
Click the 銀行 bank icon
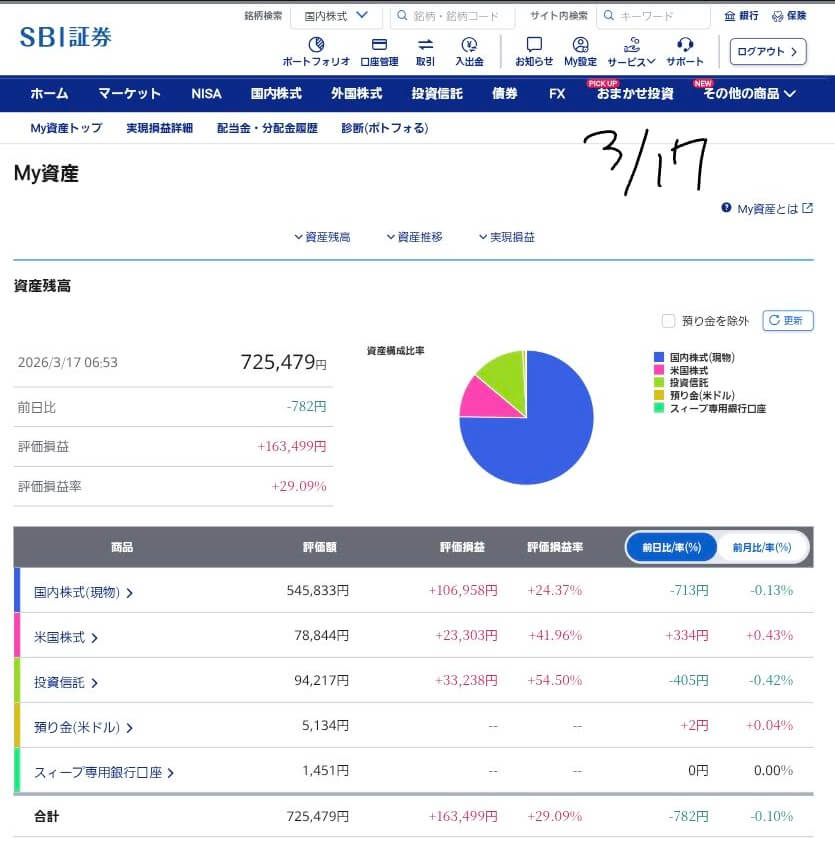[730, 16]
